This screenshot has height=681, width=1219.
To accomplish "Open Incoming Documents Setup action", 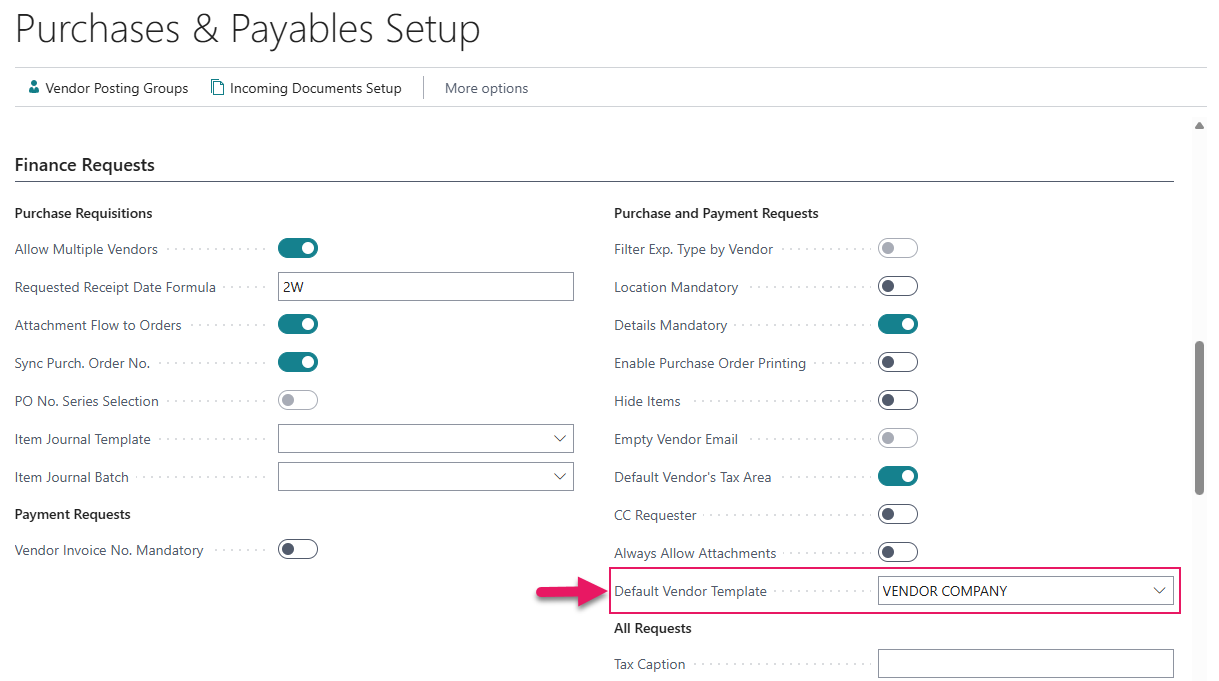I will coord(306,88).
